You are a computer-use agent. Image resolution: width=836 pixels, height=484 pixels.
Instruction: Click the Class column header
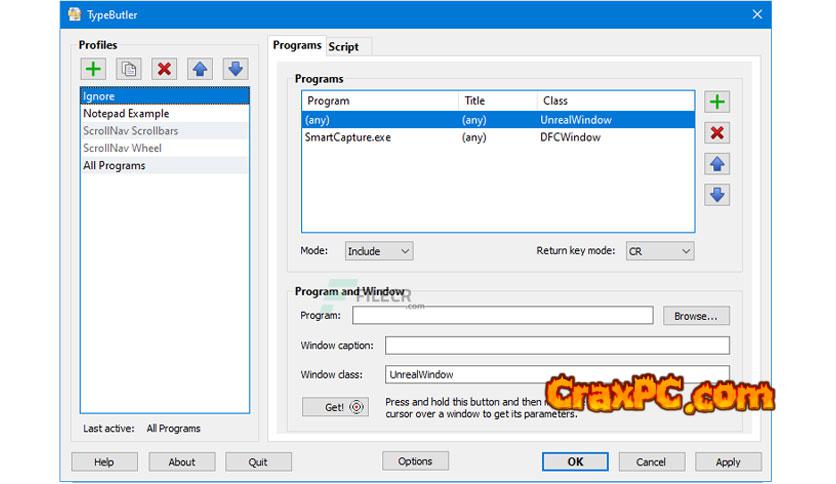click(616, 101)
